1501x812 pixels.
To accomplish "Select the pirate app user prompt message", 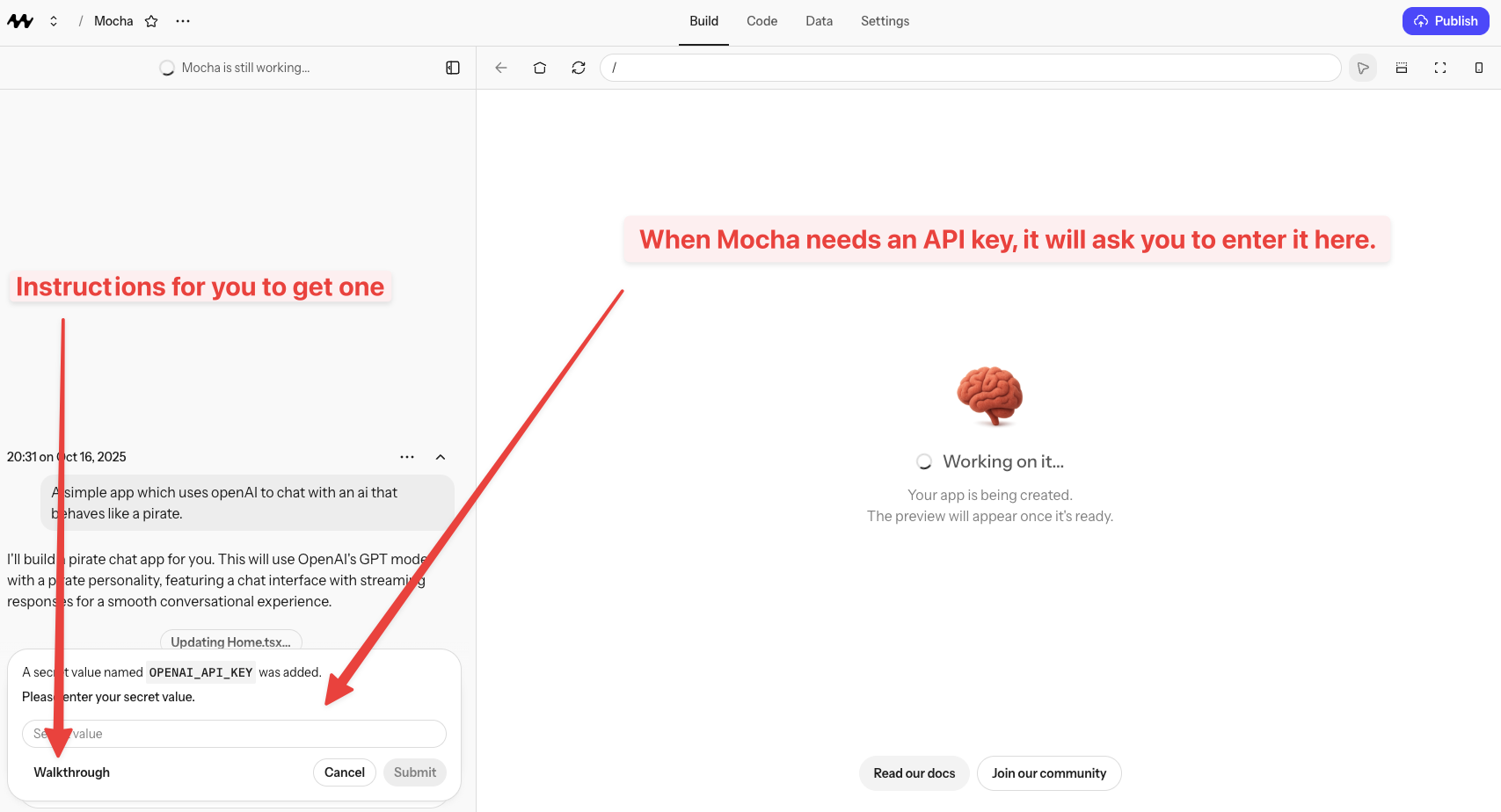I will tap(247, 503).
